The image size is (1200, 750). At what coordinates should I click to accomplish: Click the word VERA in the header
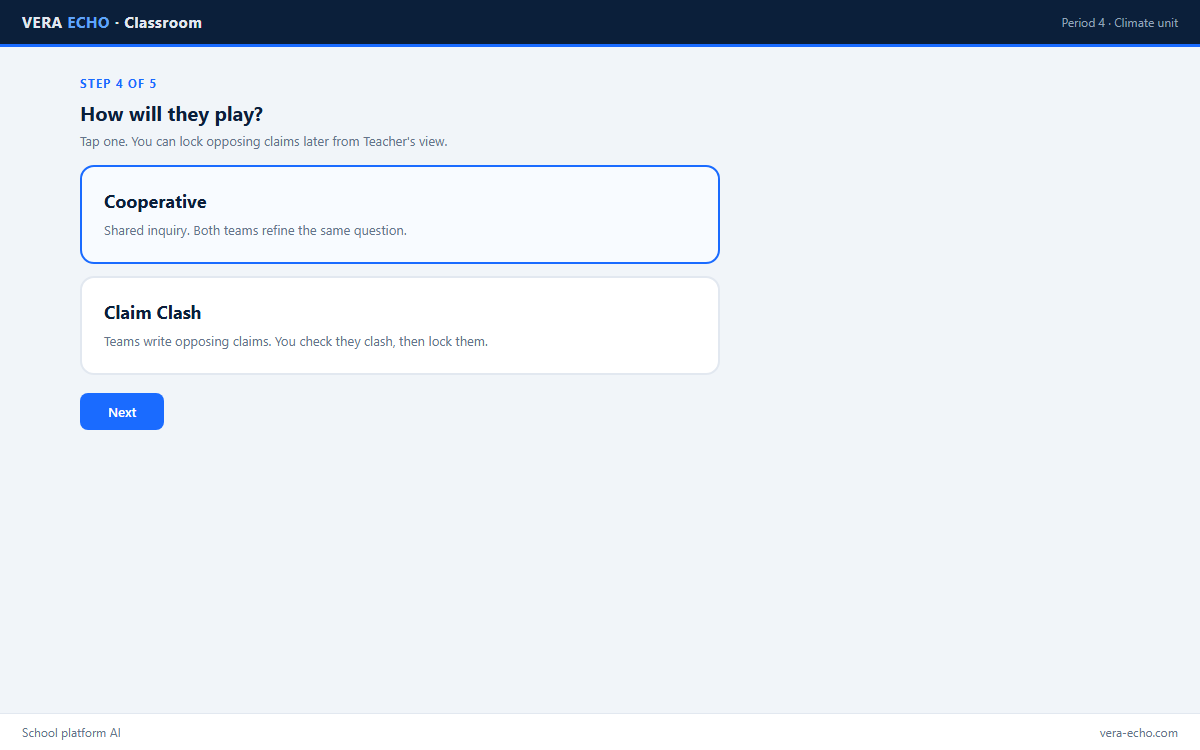click(43, 23)
